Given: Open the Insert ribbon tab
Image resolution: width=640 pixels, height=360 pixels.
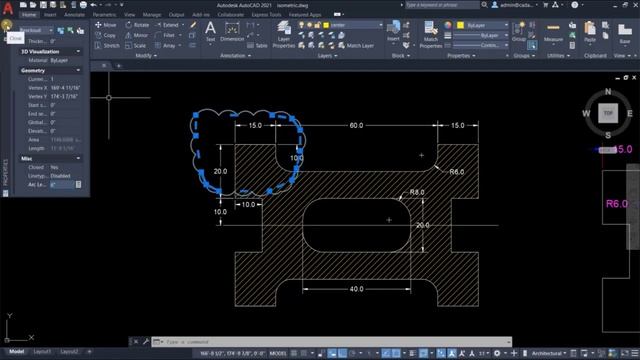Looking at the screenshot, I should [50, 15].
